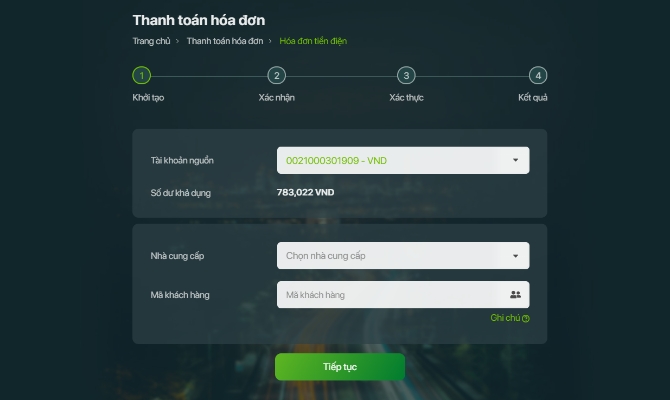Click the step 4 circle indicator
Viewport: 670px width, 400px height.
click(x=538, y=76)
